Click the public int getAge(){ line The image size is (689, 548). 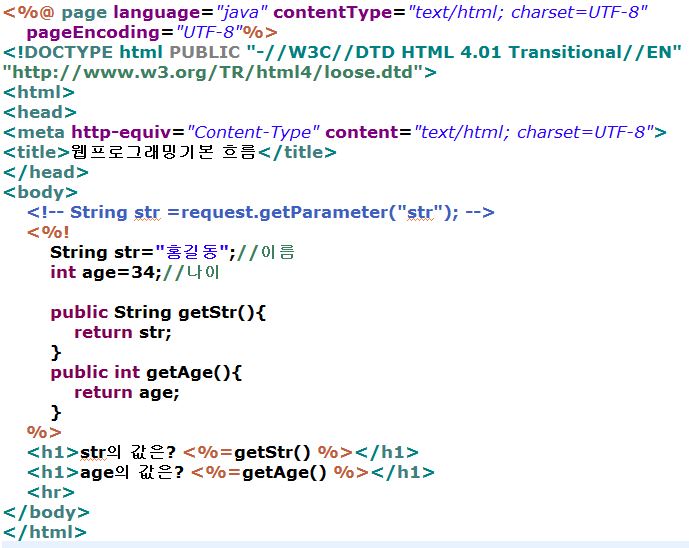click(x=146, y=373)
